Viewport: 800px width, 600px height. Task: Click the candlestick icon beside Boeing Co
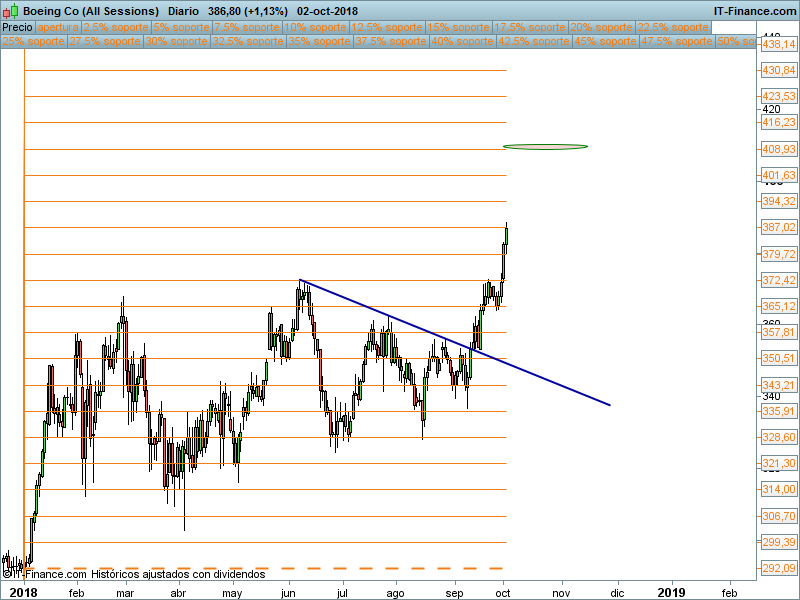(x=8, y=11)
